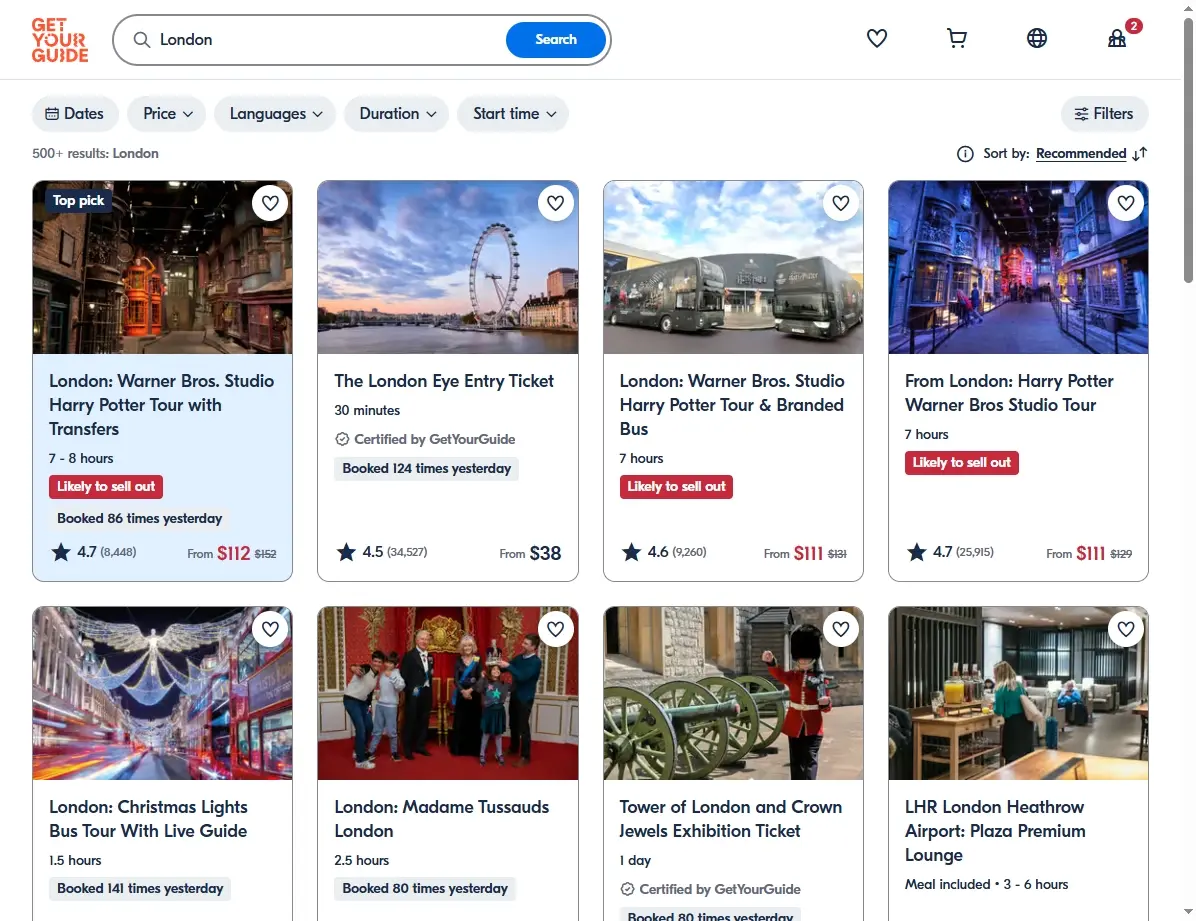Viewport: 1196px width, 921px height.
Task: Open the GetYourGuide home logo
Action: coord(59,40)
